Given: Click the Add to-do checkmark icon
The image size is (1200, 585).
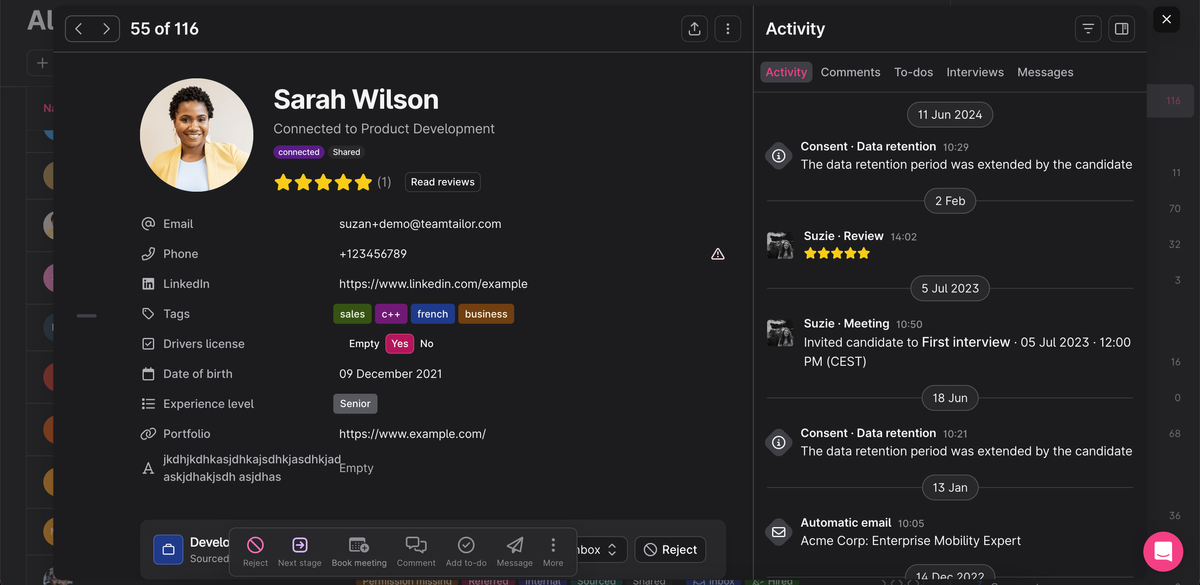Looking at the screenshot, I should click(x=466, y=545).
